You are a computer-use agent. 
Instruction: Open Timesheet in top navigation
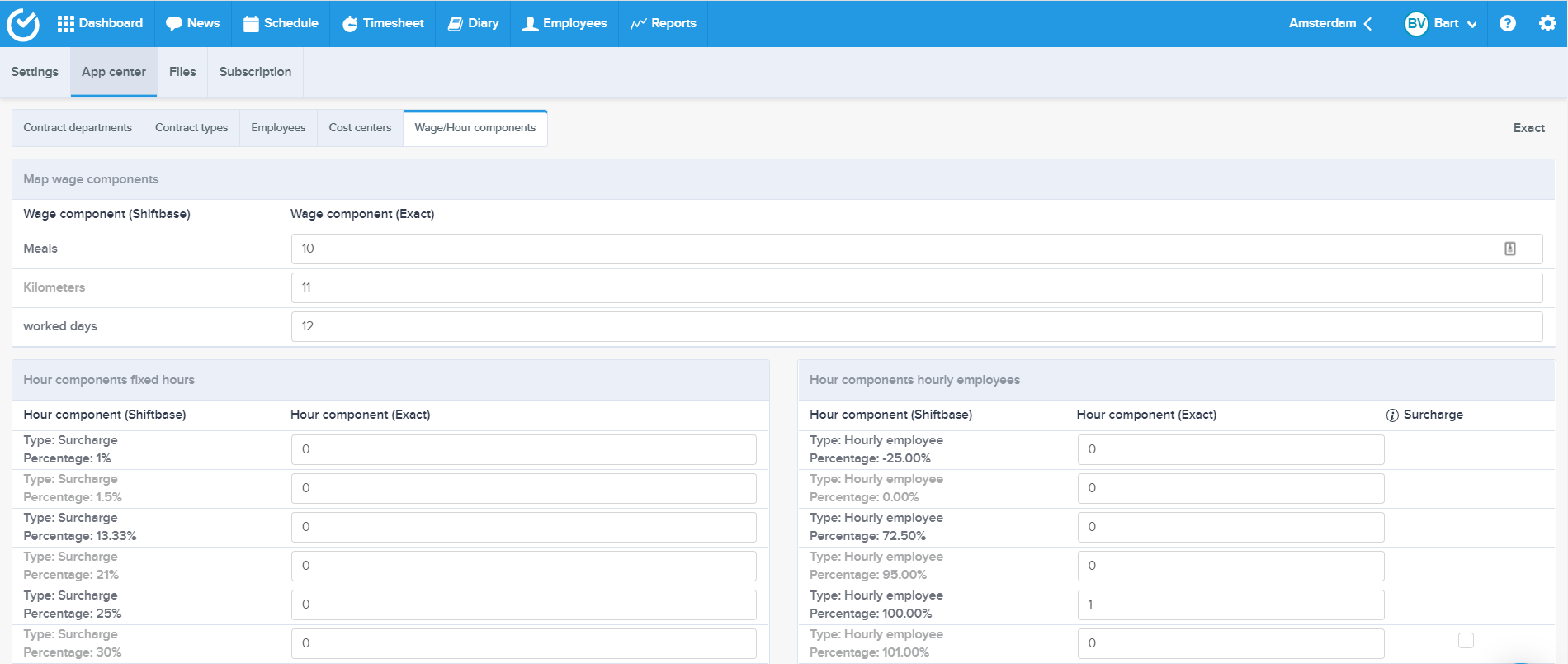(x=383, y=23)
